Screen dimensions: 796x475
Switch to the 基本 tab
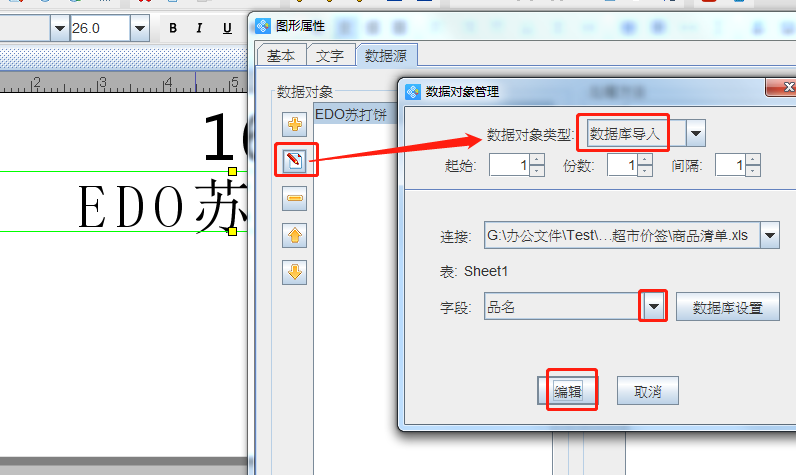point(281,56)
